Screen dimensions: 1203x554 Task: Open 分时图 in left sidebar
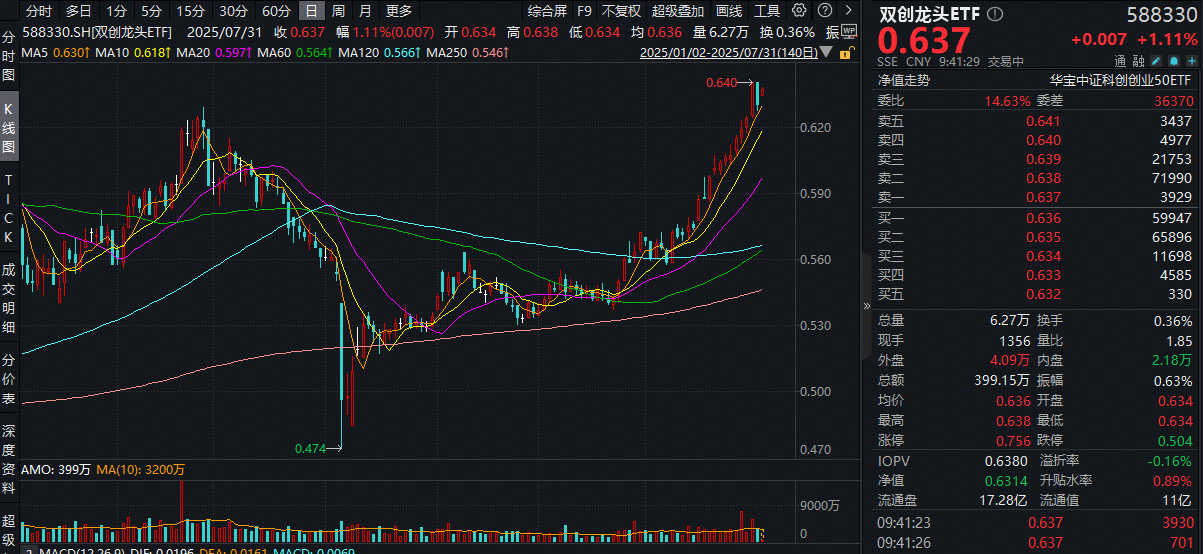[8, 56]
